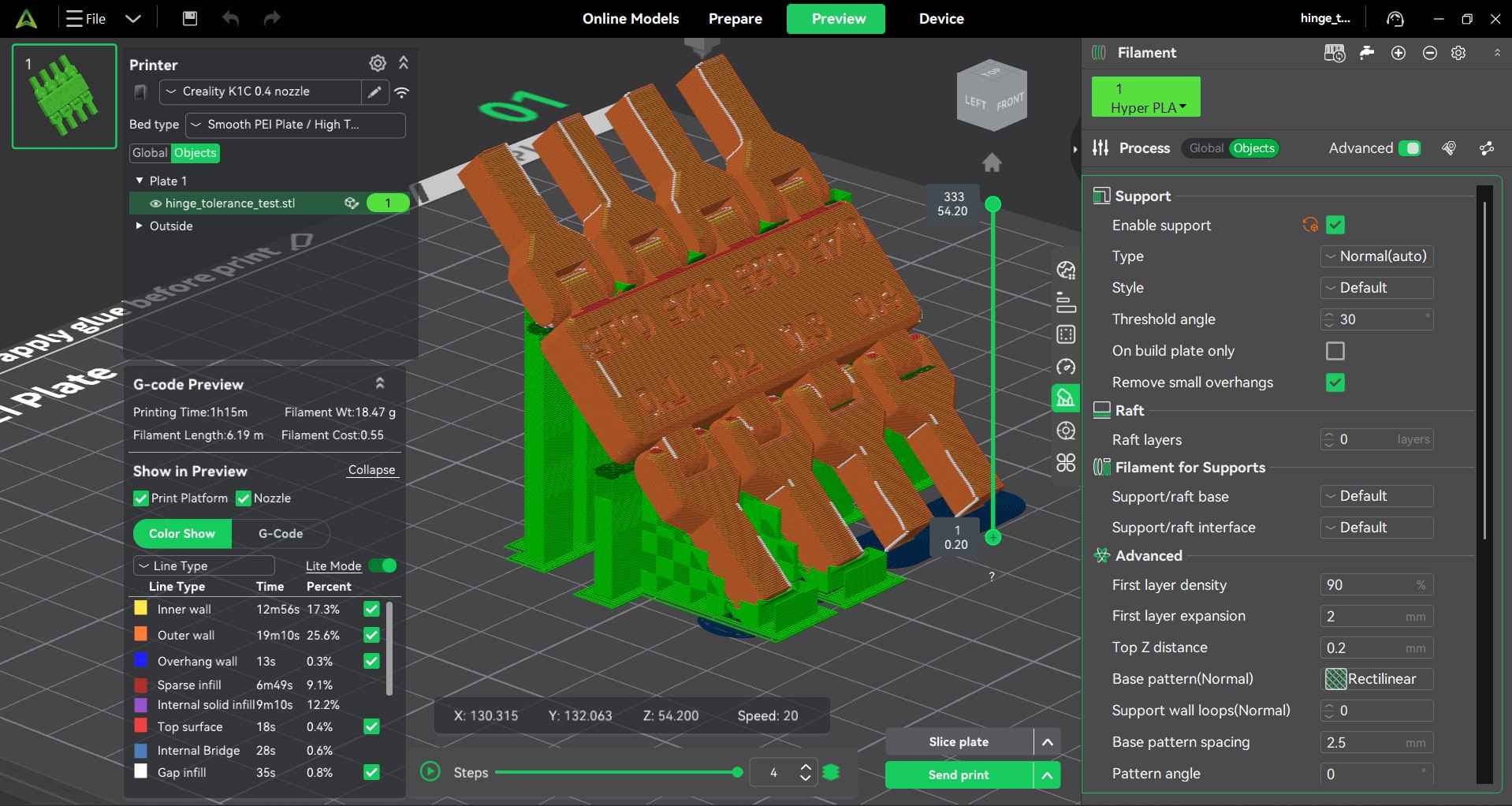Image resolution: width=1512 pixels, height=806 pixels.
Task: Click the green highlighted support view icon
Action: [1066, 398]
